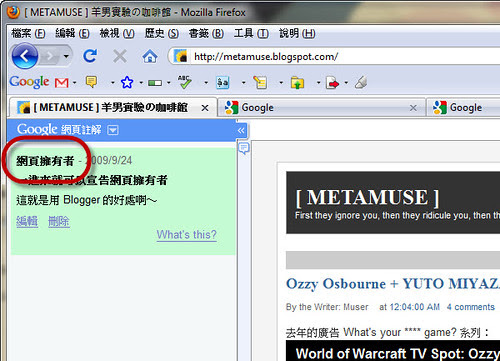Open the spell check dropdown arrow
Viewport: 500px width, 361px height.
pos(206,82)
